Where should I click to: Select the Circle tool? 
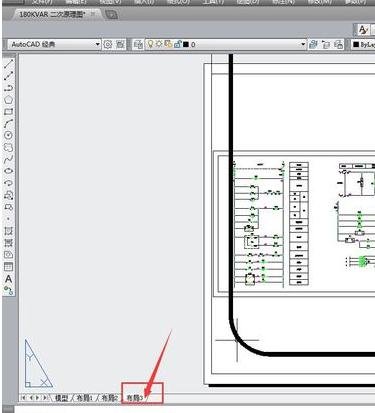point(8,135)
